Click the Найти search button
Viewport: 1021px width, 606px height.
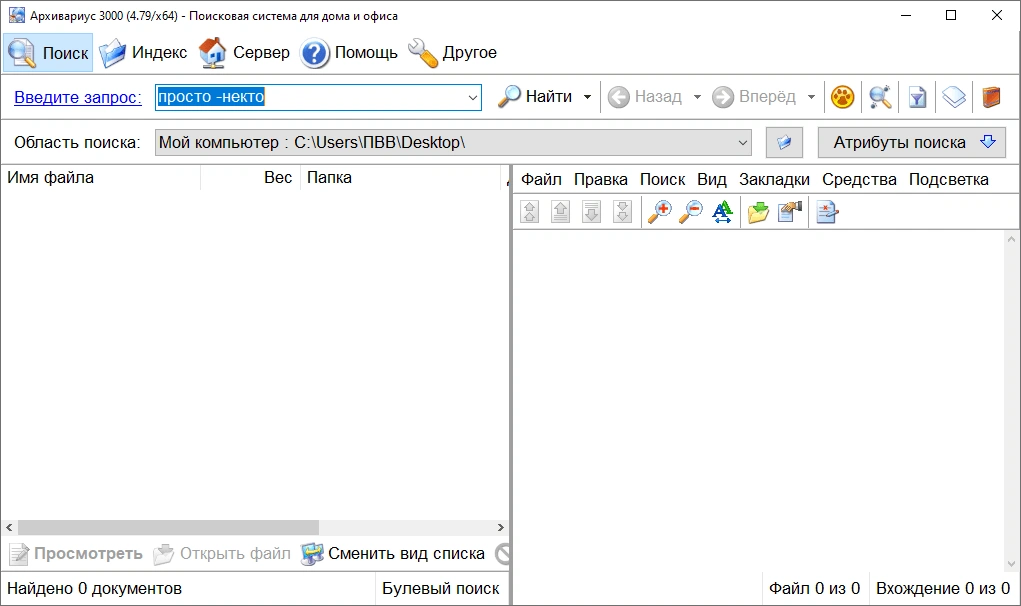[535, 96]
